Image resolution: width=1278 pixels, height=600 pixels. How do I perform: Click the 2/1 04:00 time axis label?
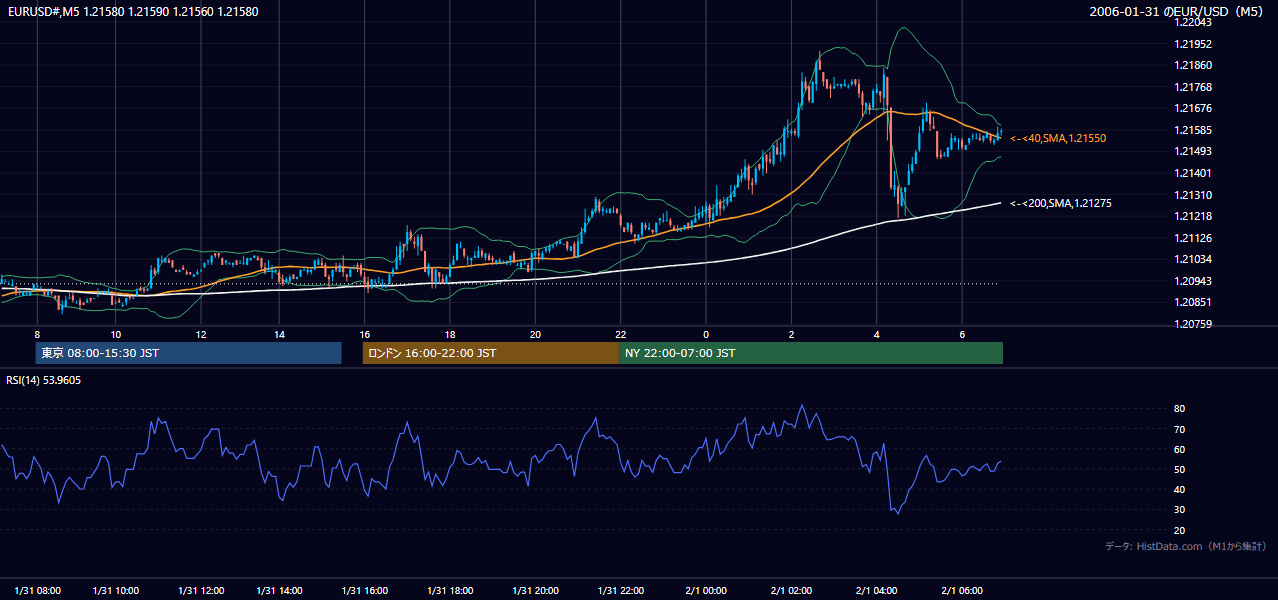pos(877,590)
